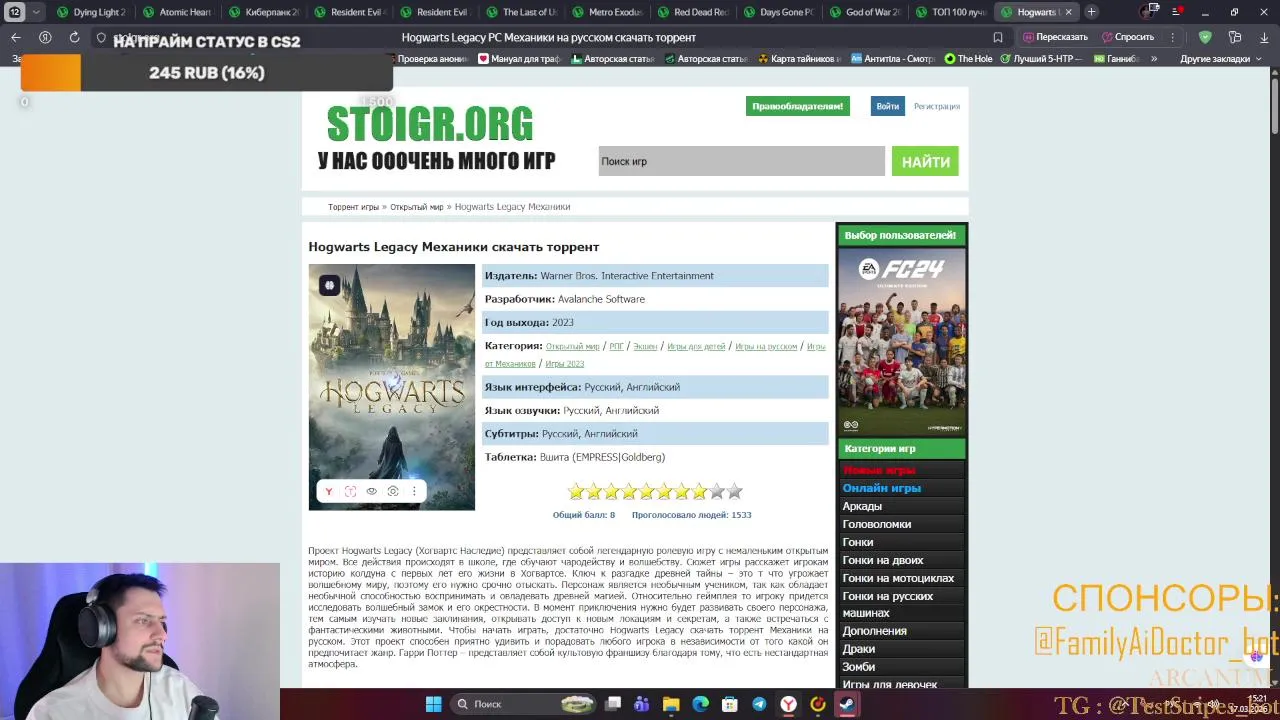Open the Игры 2023 category link
1280x720 pixels.
click(x=564, y=364)
